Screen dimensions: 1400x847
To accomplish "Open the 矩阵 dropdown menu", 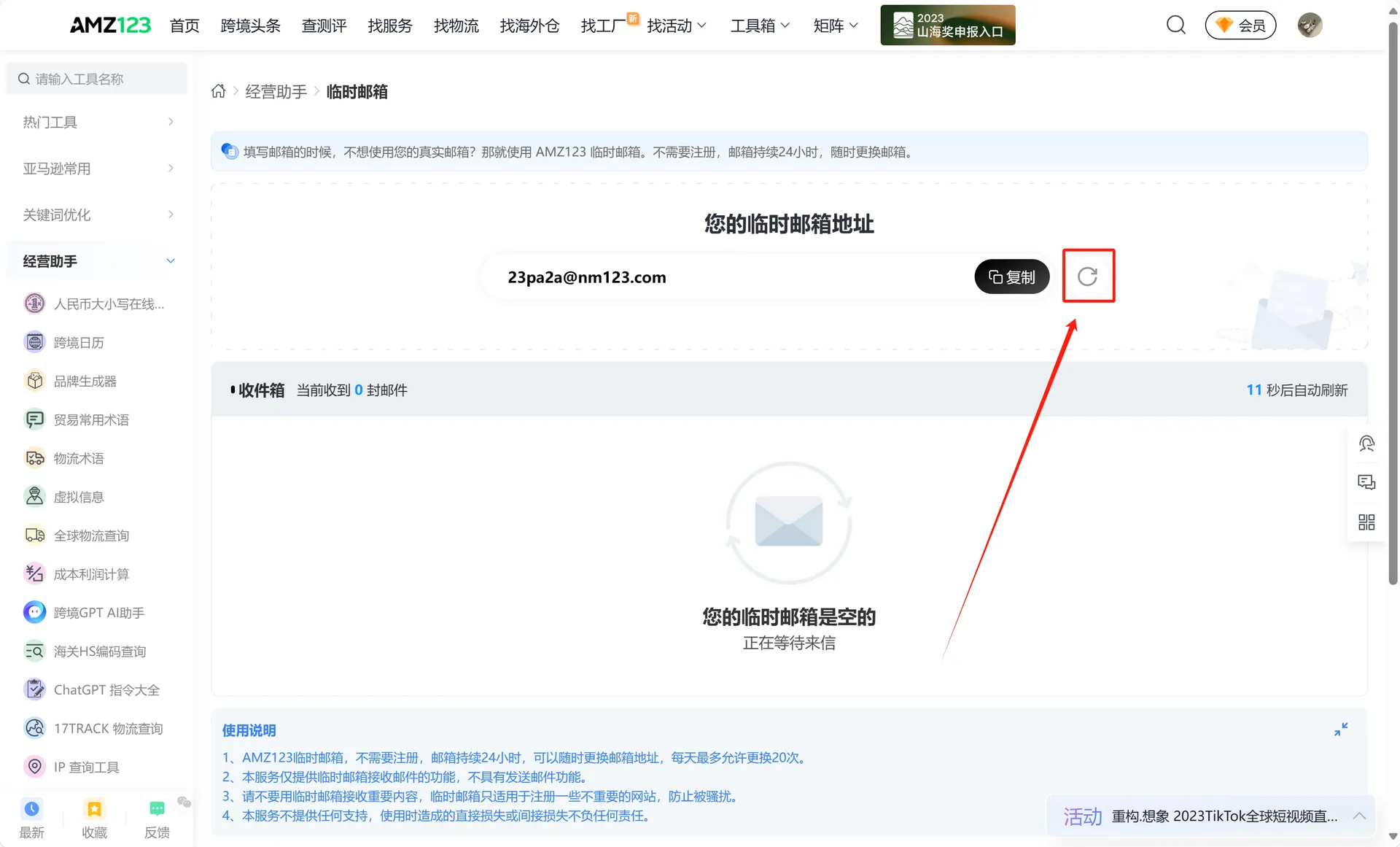I will coord(836,26).
